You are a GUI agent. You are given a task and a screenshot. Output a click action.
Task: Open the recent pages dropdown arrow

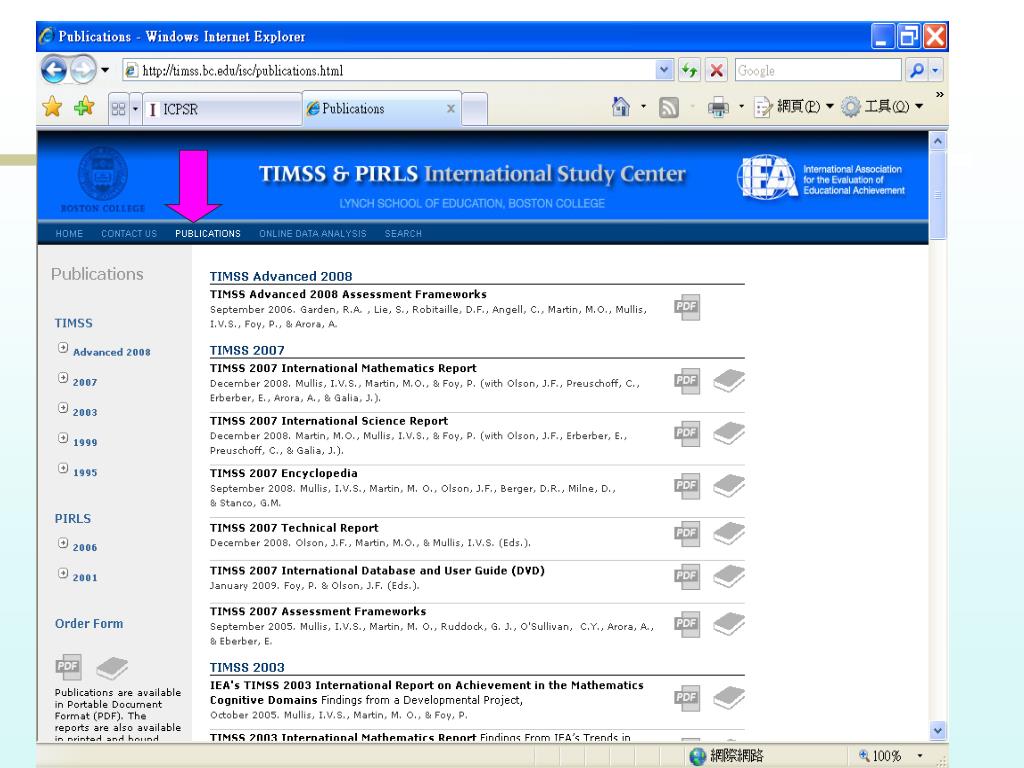pyautogui.click(x=104, y=70)
